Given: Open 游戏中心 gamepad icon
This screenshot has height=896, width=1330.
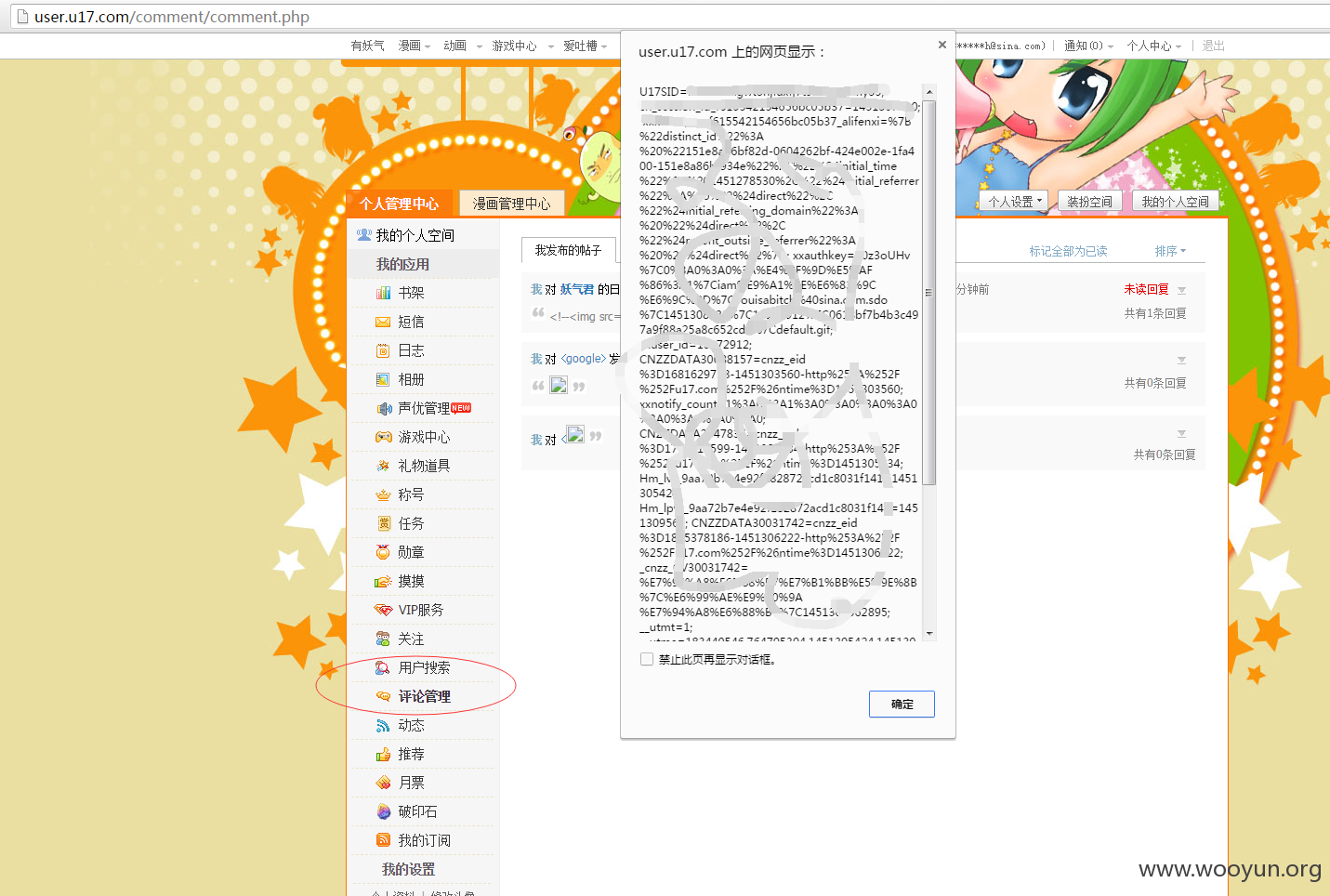Looking at the screenshot, I should click(383, 437).
